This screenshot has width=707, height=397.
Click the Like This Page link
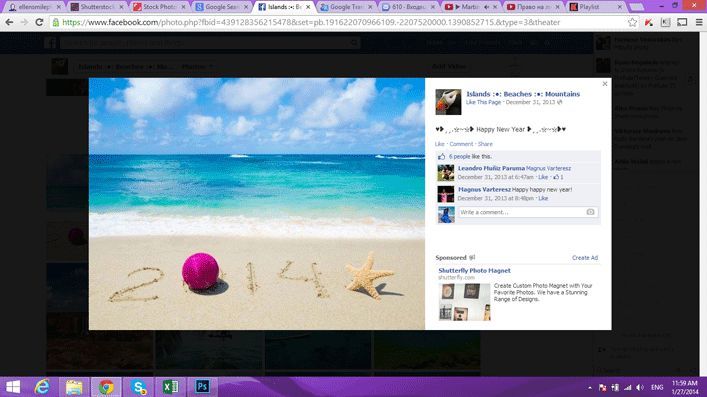point(483,102)
